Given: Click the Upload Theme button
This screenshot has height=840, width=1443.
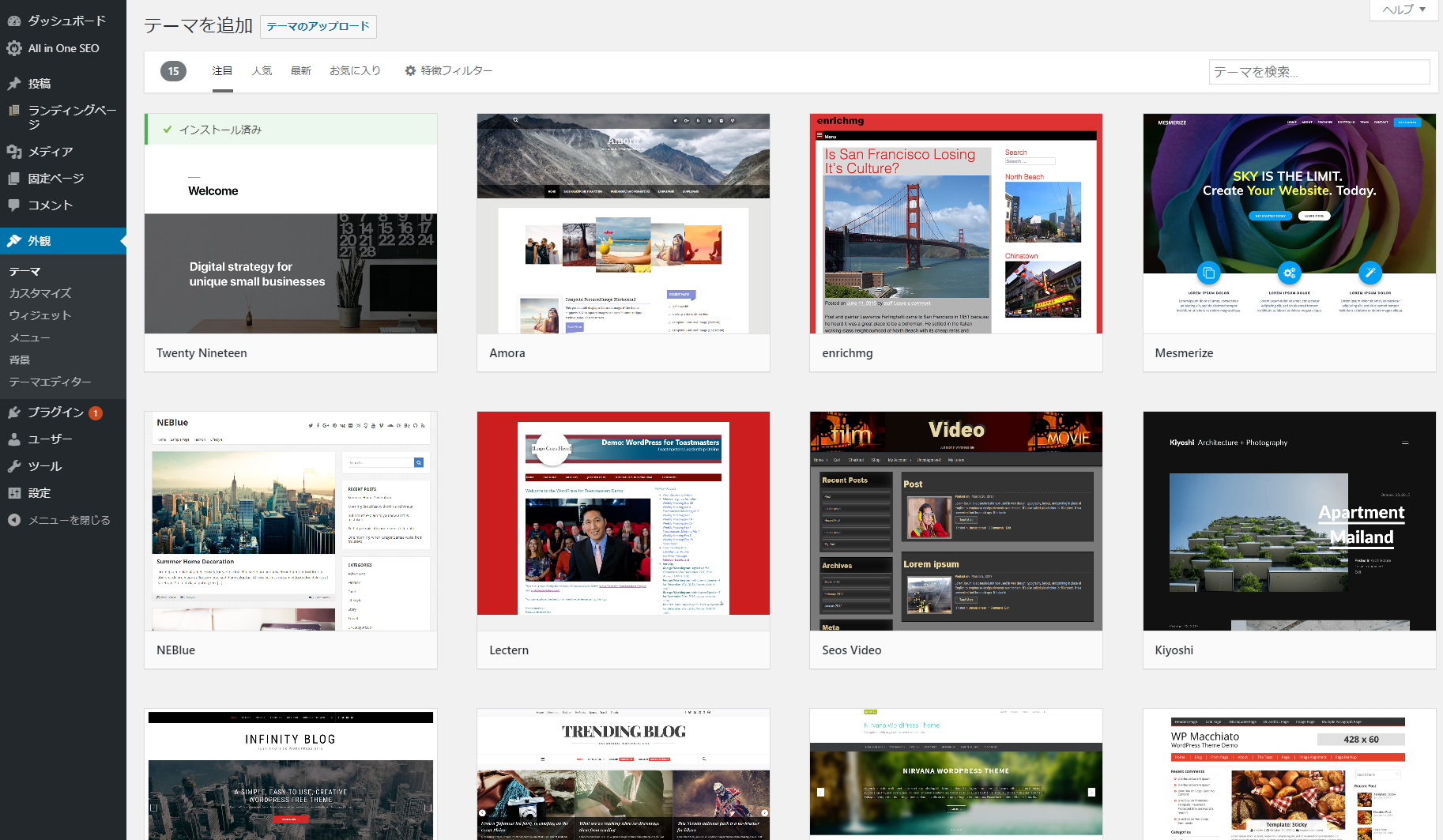Looking at the screenshot, I should tap(318, 26).
